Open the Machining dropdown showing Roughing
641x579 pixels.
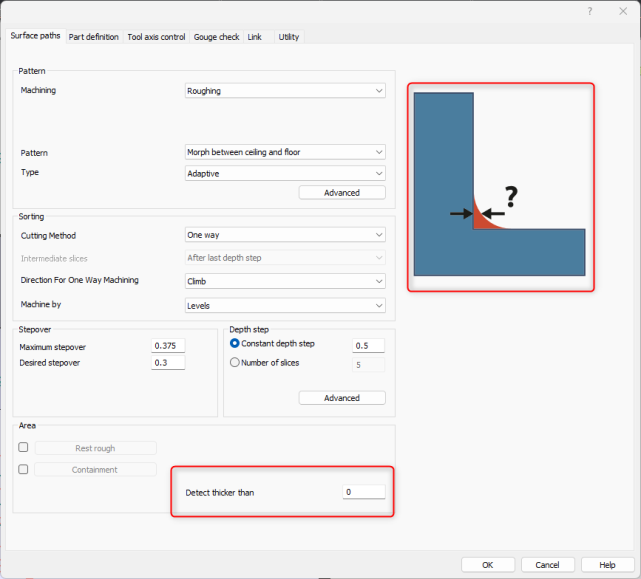point(285,91)
